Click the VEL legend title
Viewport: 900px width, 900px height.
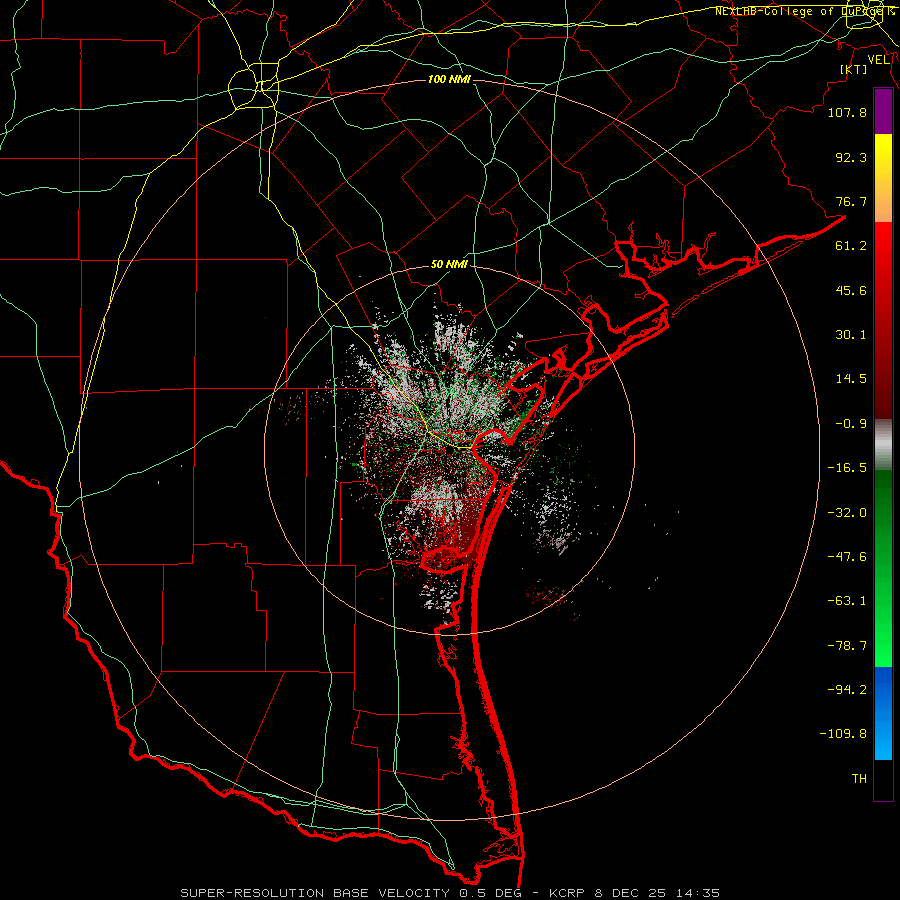[x=878, y=60]
